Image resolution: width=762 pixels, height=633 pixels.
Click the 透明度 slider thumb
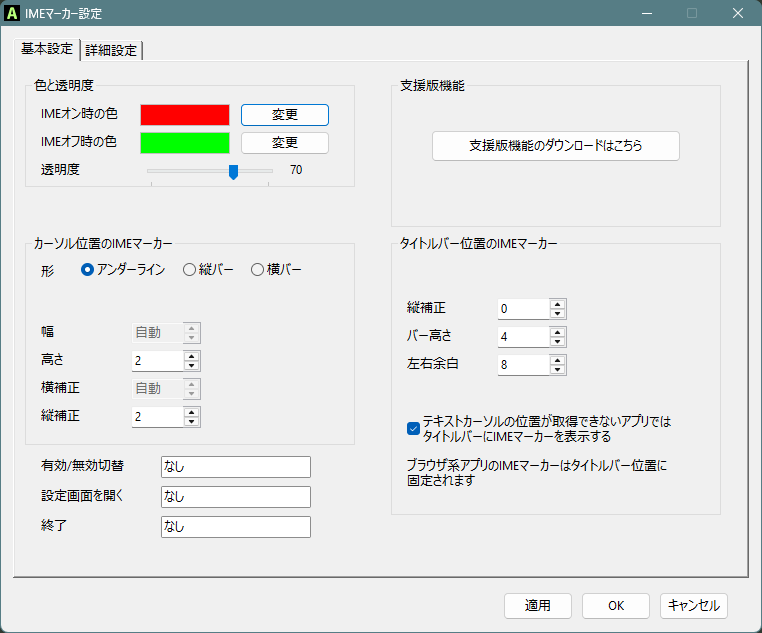click(233, 172)
